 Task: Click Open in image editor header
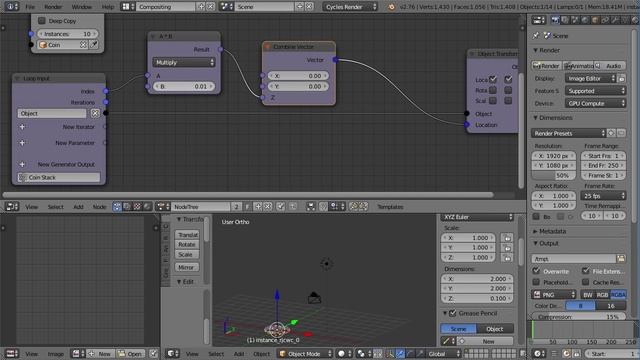tap(130, 353)
